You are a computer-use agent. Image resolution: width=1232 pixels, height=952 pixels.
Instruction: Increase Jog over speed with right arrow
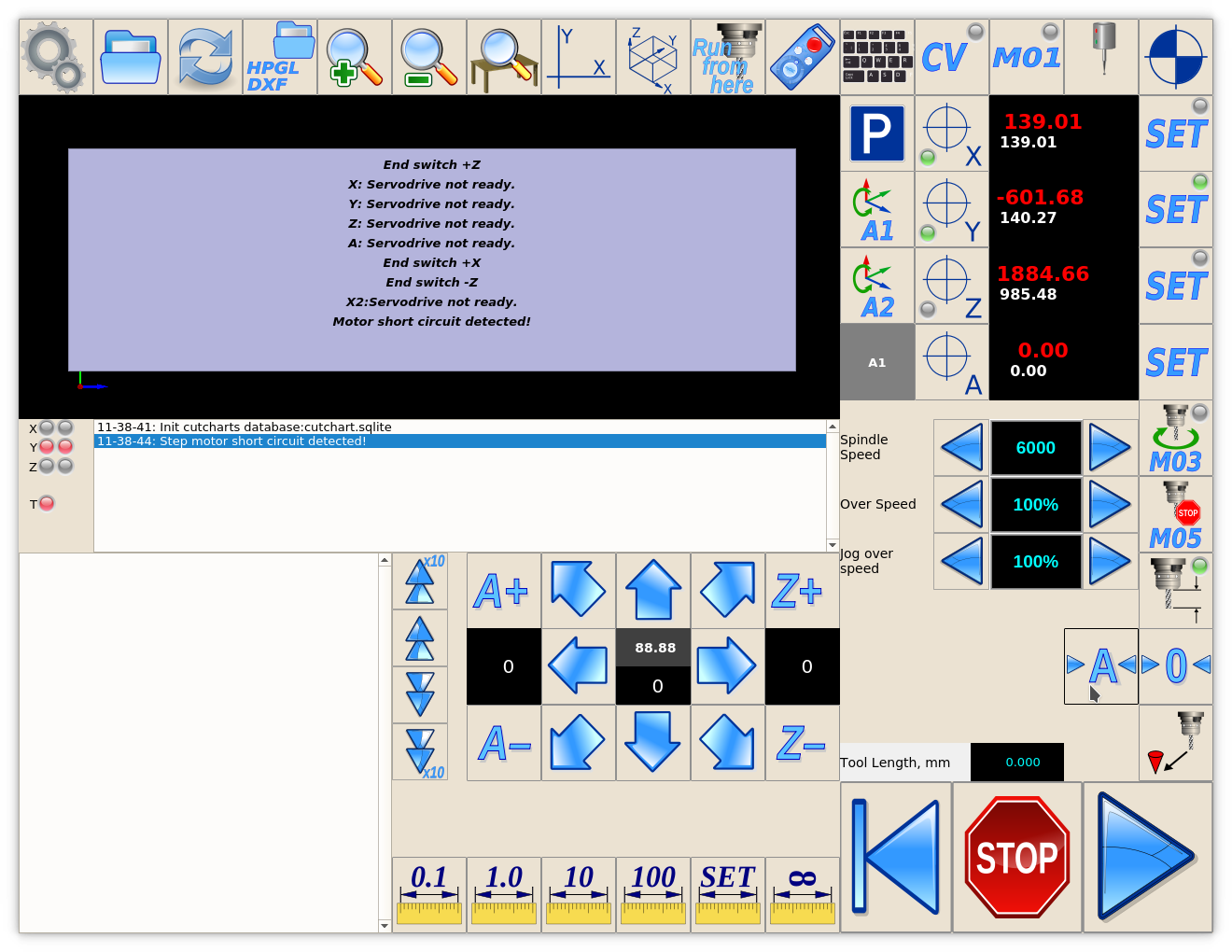(x=1110, y=562)
